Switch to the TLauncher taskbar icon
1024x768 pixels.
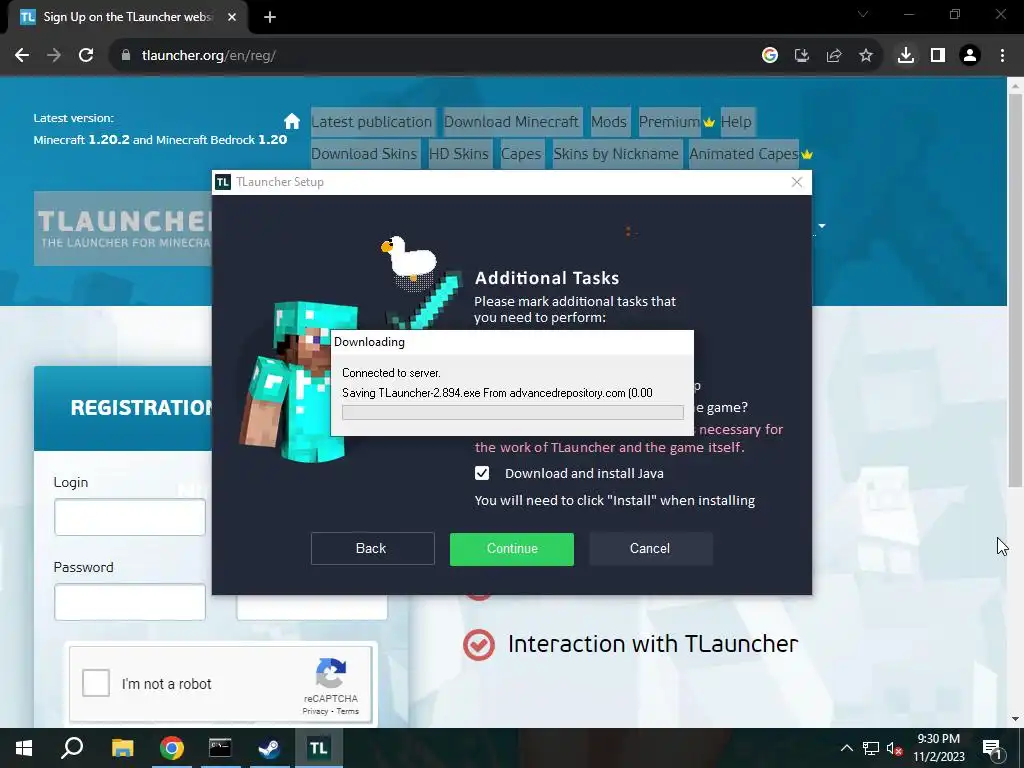pyautogui.click(x=319, y=748)
